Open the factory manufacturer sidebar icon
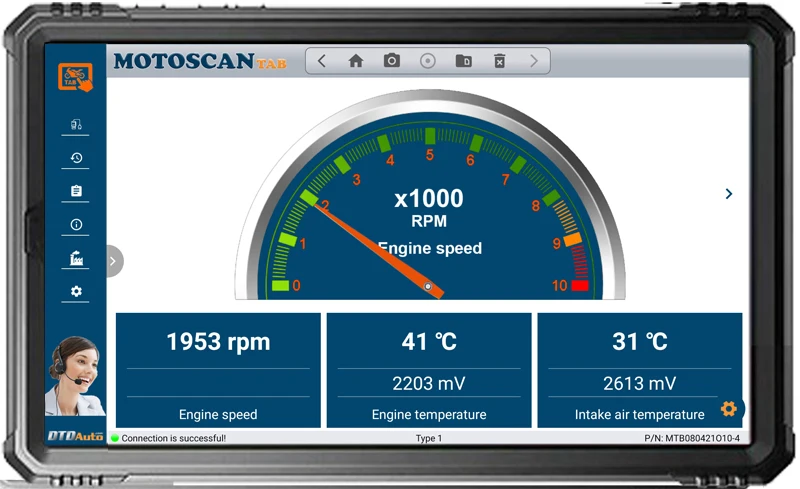800x489 pixels. click(76, 258)
